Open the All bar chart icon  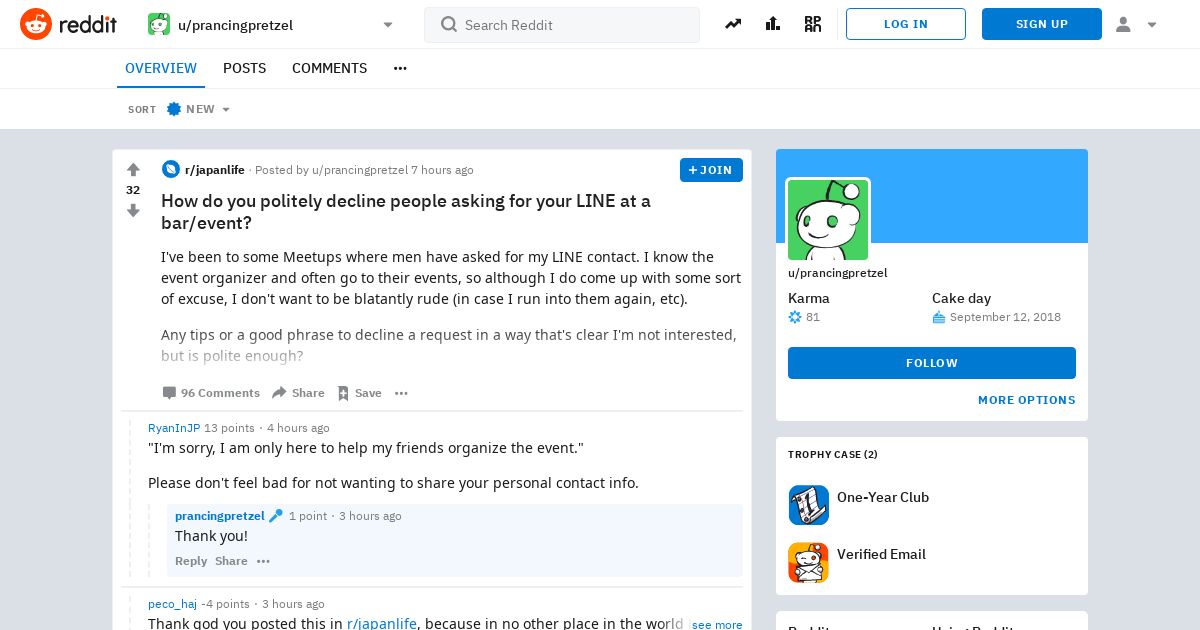773,24
